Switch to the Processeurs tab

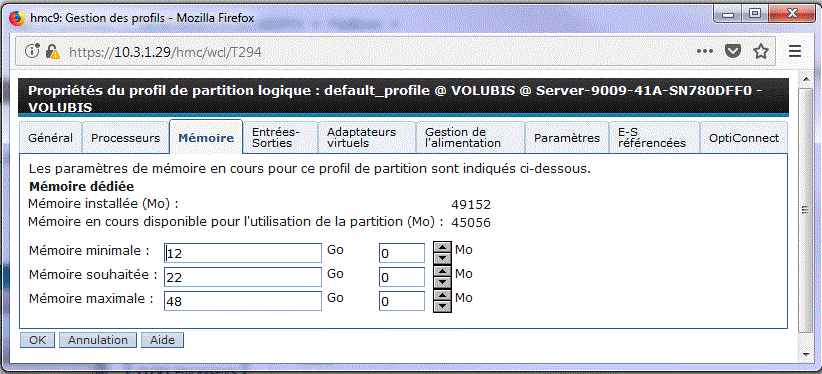[125, 138]
